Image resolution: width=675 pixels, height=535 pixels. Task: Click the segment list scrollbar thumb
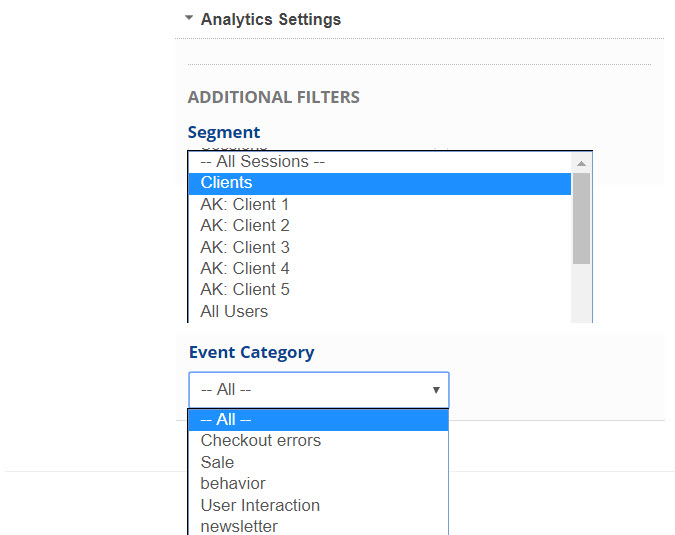[x=581, y=218]
